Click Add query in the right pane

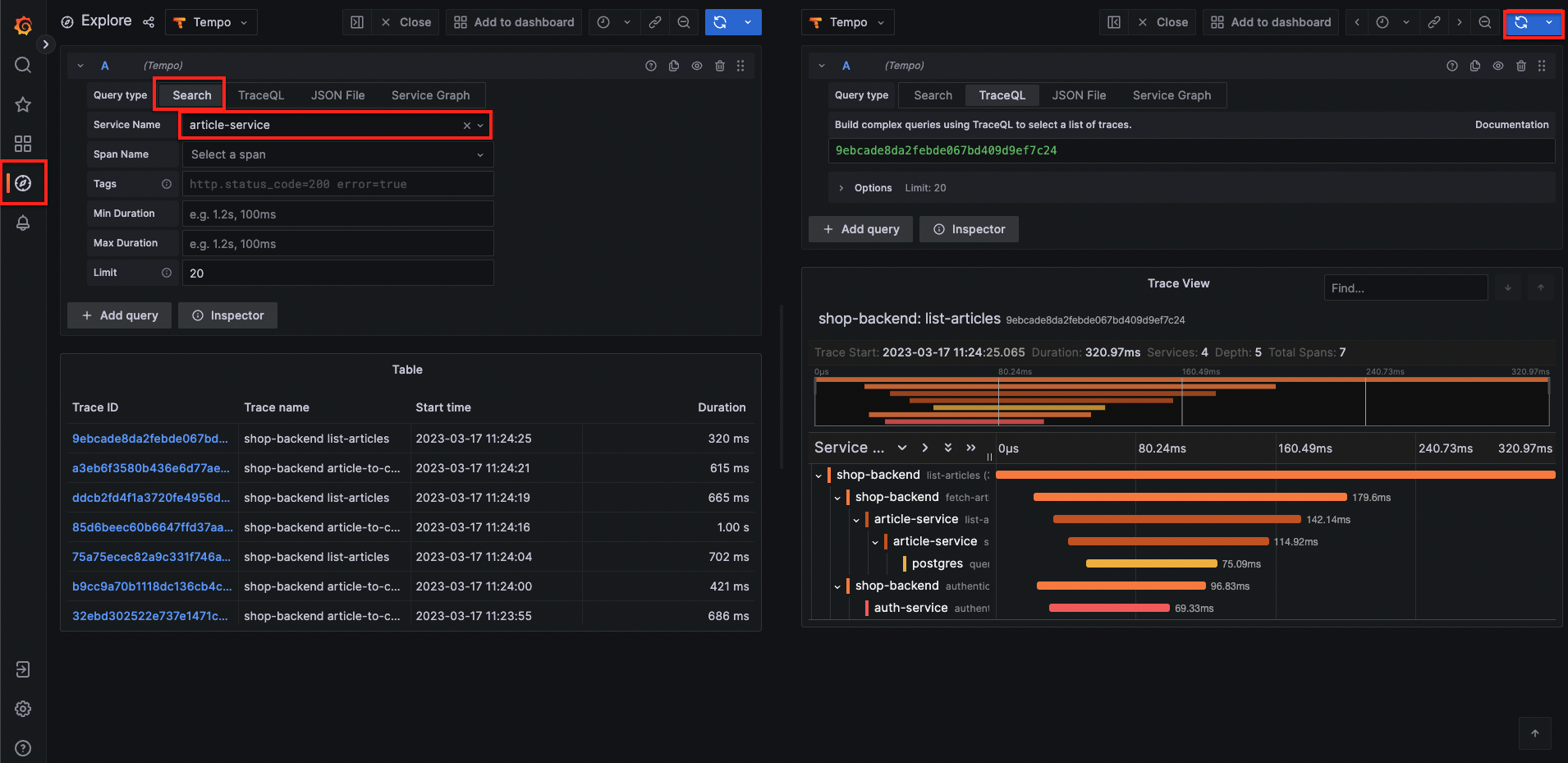click(x=861, y=229)
